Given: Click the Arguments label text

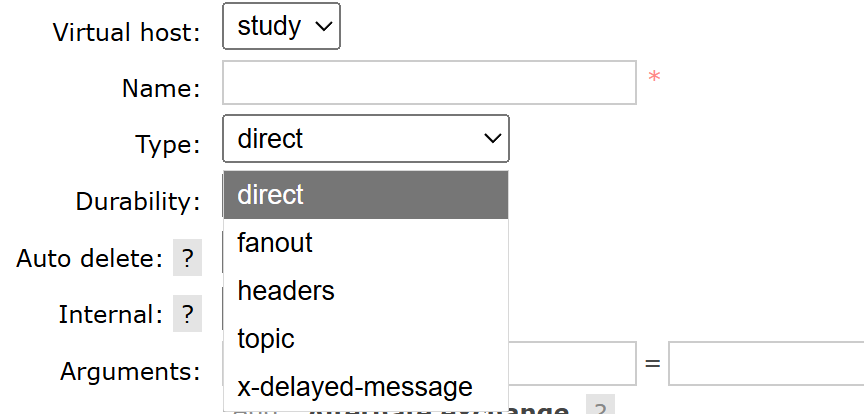Looking at the screenshot, I should point(130,372).
